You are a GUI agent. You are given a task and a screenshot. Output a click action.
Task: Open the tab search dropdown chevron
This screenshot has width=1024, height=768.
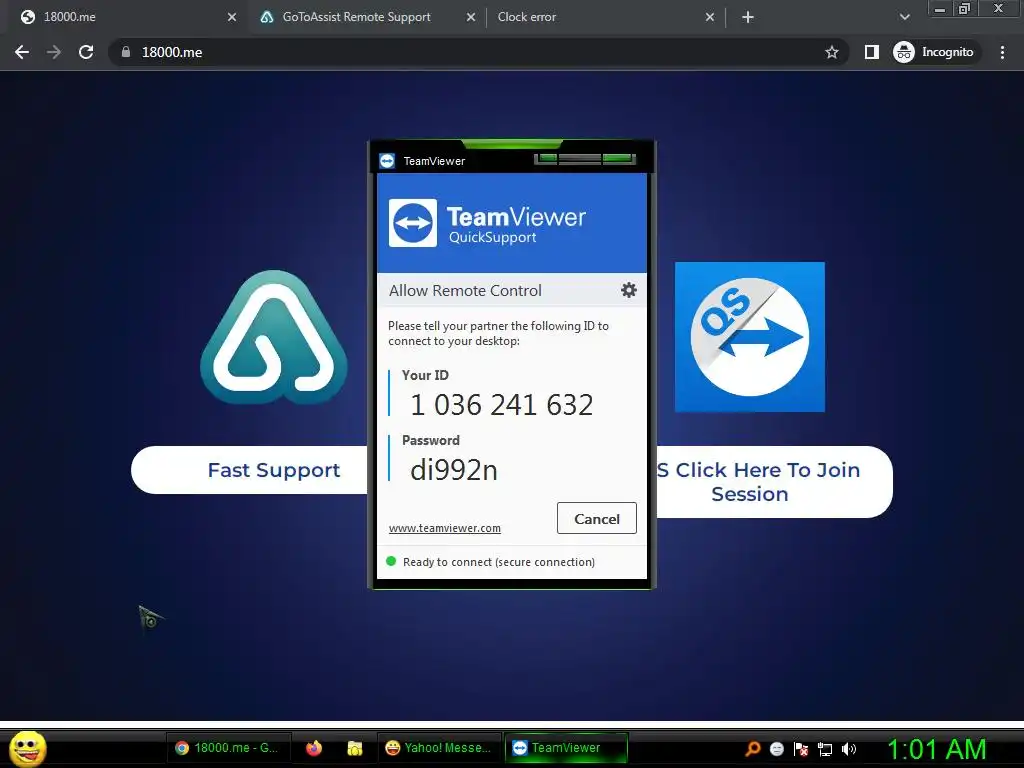click(x=904, y=18)
